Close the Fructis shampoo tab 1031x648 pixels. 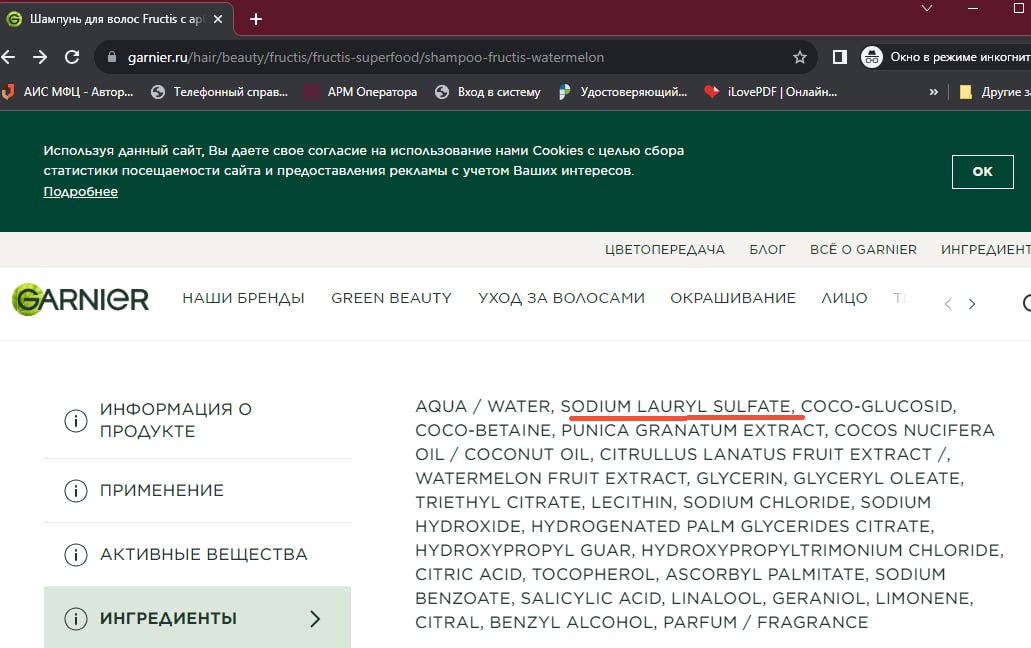[x=218, y=19]
